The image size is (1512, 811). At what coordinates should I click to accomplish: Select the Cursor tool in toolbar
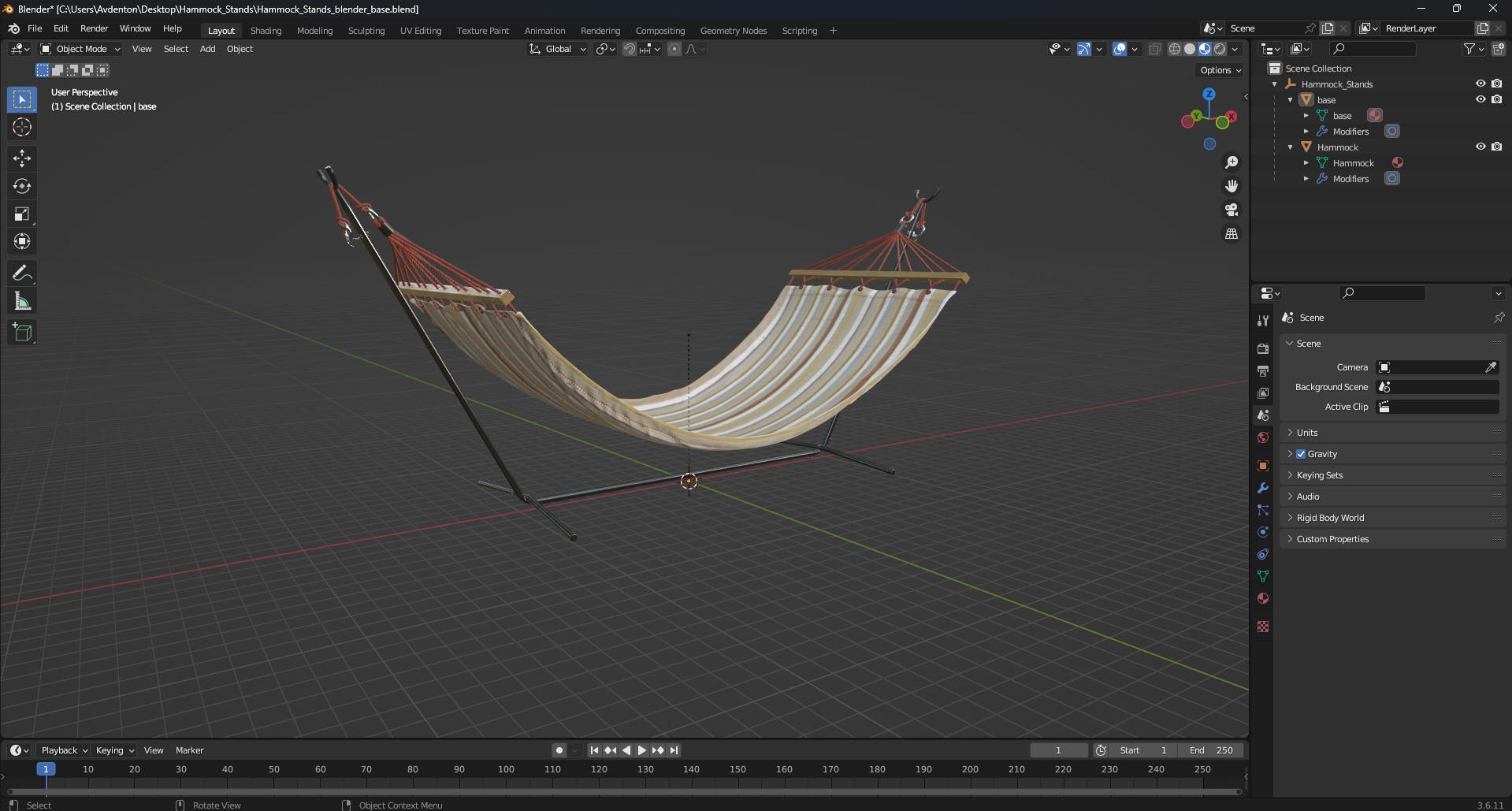[22, 127]
